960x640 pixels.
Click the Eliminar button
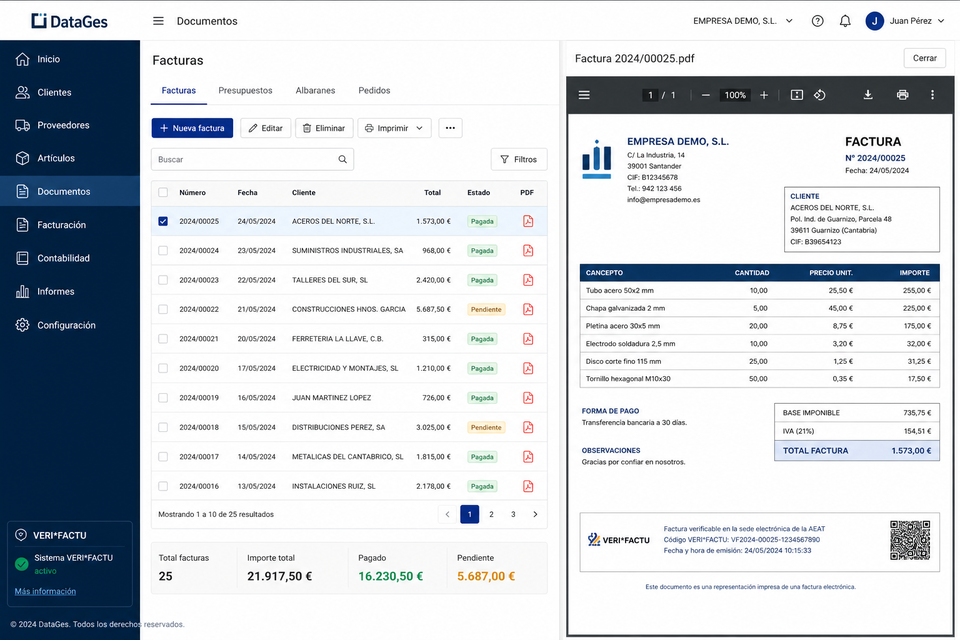tap(324, 128)
